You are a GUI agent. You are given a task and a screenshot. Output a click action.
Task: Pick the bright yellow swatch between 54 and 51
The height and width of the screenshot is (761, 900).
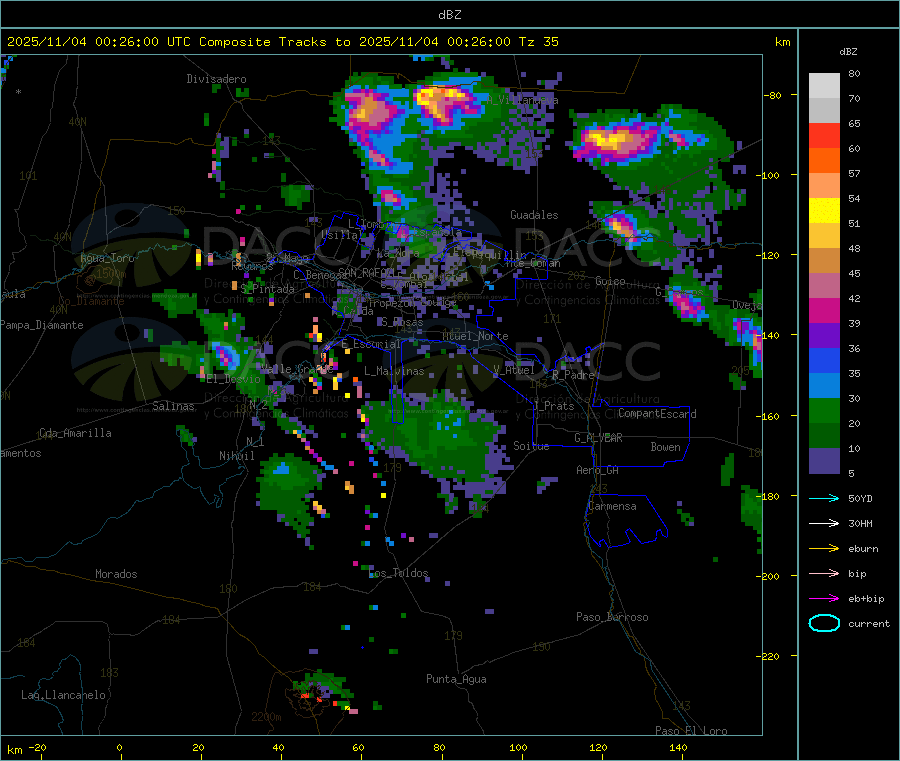(824, 211)
